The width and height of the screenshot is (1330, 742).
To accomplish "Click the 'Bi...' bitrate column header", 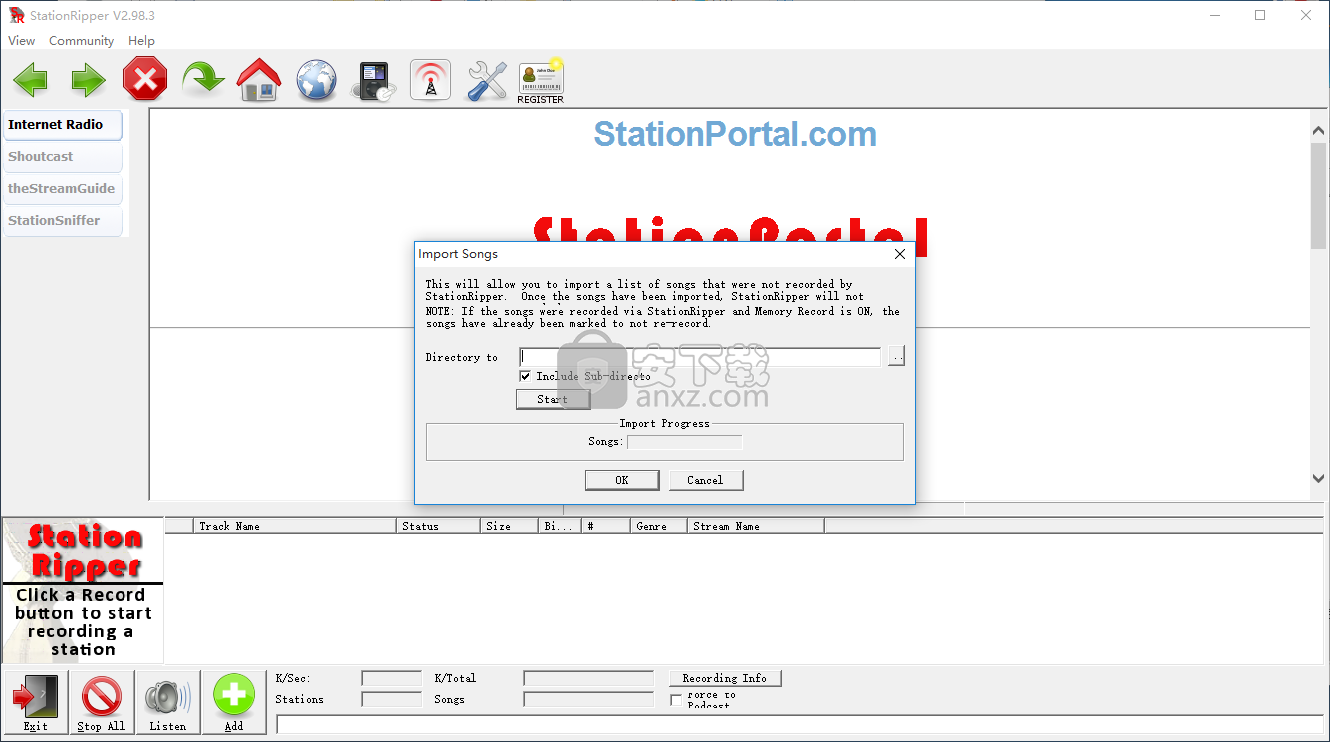I will point(560,526).
